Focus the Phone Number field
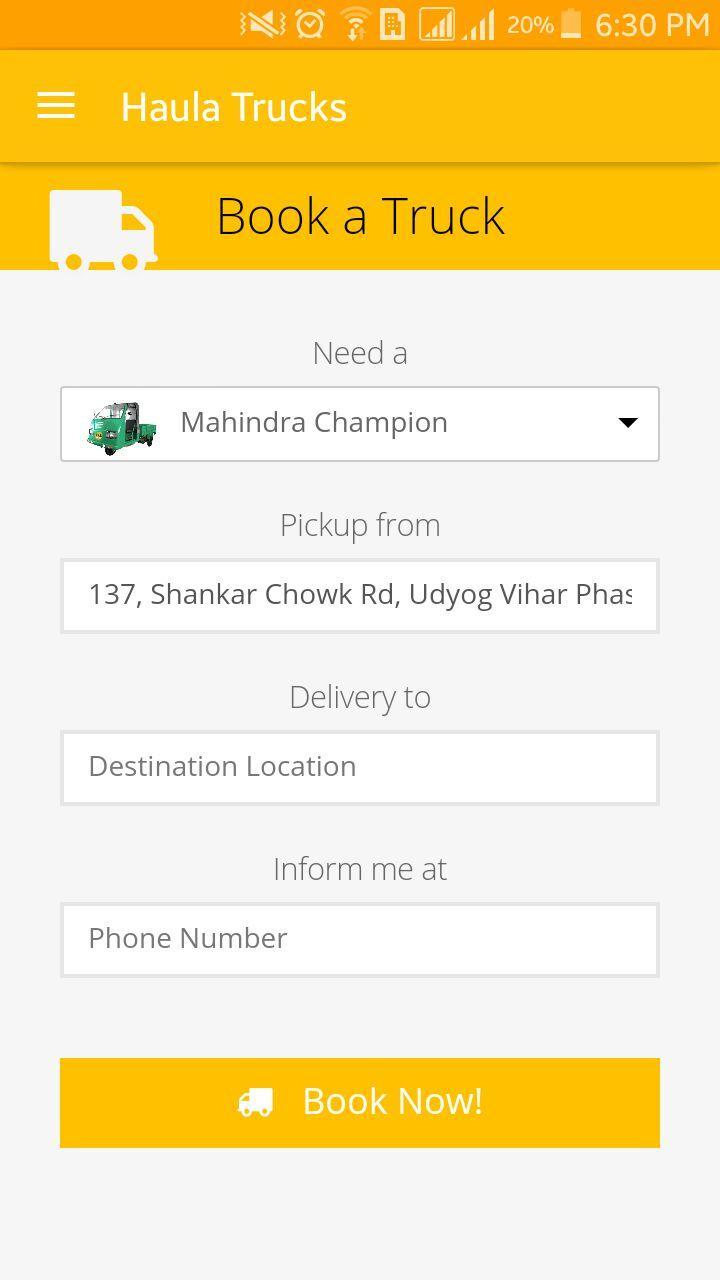This screenshot has height=1280, width=720. (x=360, y=940)
